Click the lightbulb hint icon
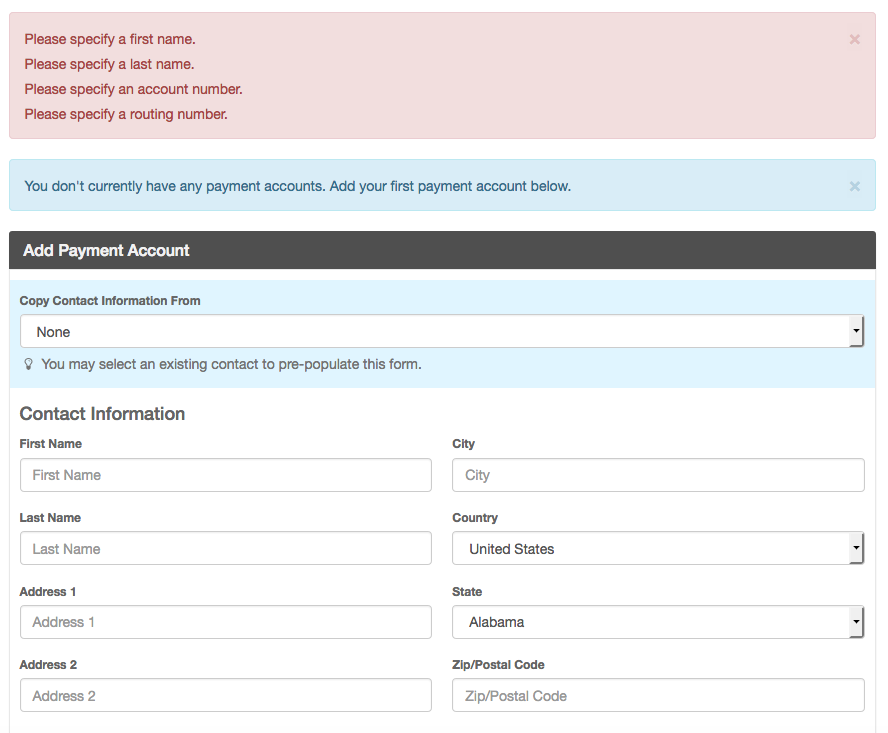 pos(28,364)
